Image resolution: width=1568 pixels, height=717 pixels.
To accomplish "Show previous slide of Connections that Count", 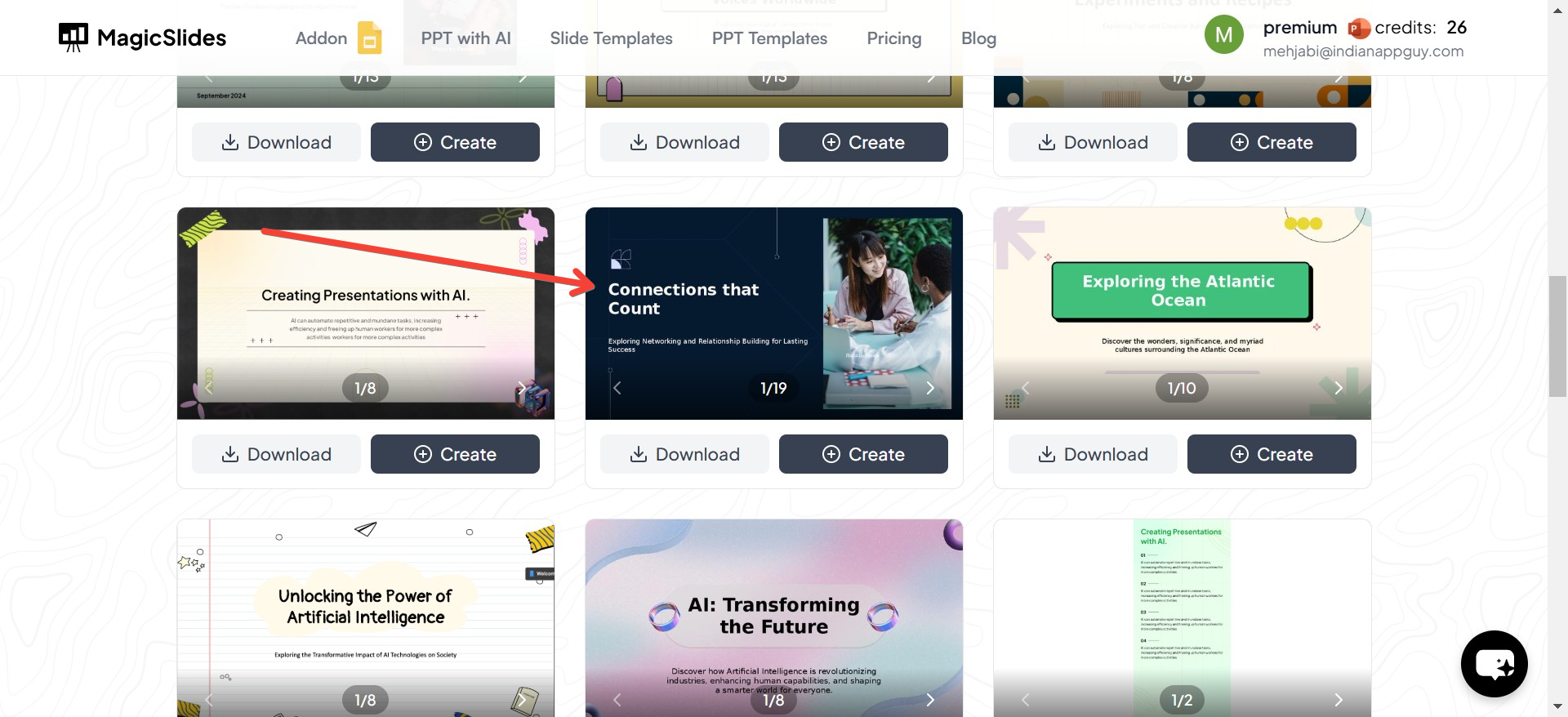I will (x=617, y=388).
